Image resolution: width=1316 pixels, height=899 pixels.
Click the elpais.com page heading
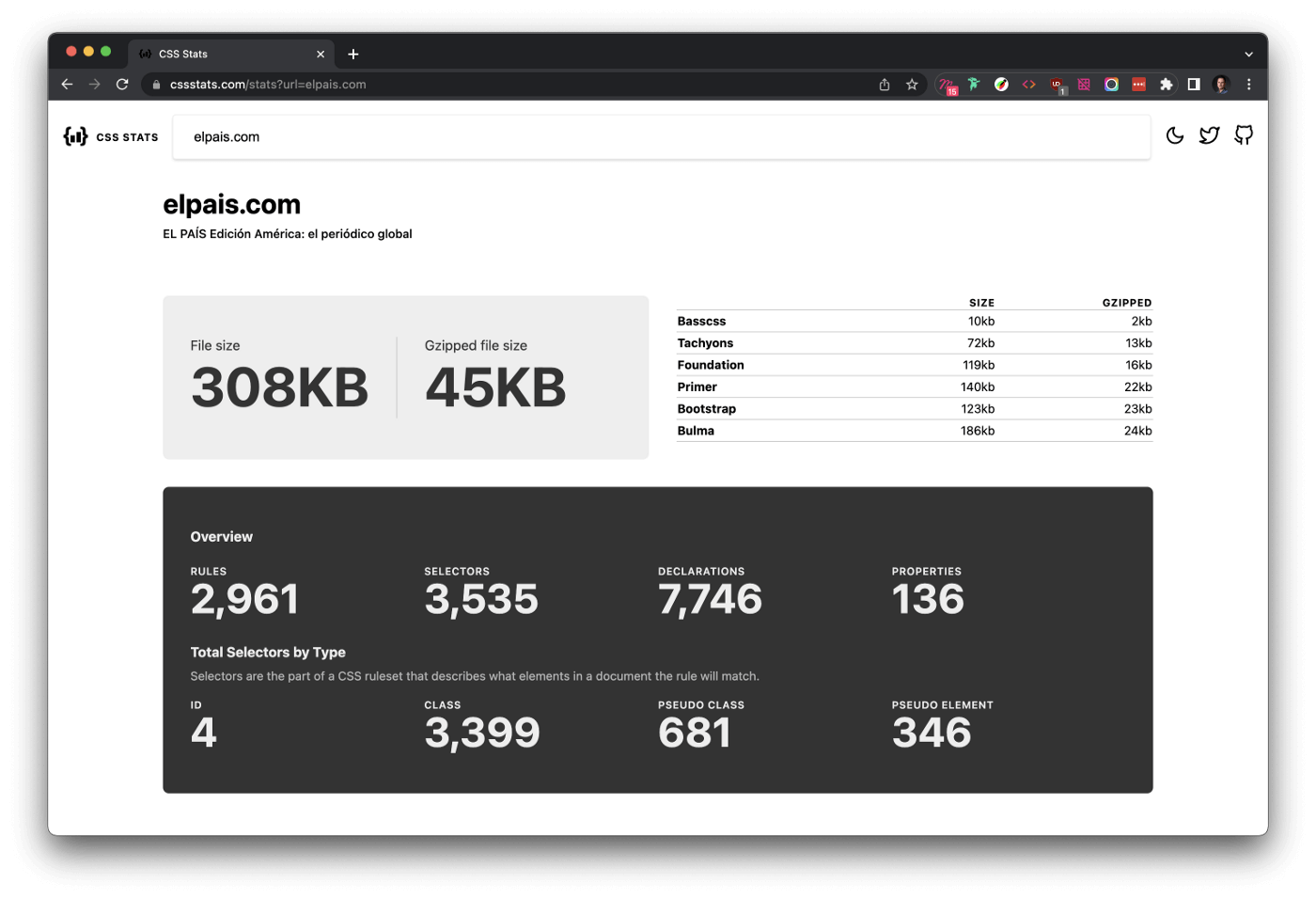click(x=232, y=205)
